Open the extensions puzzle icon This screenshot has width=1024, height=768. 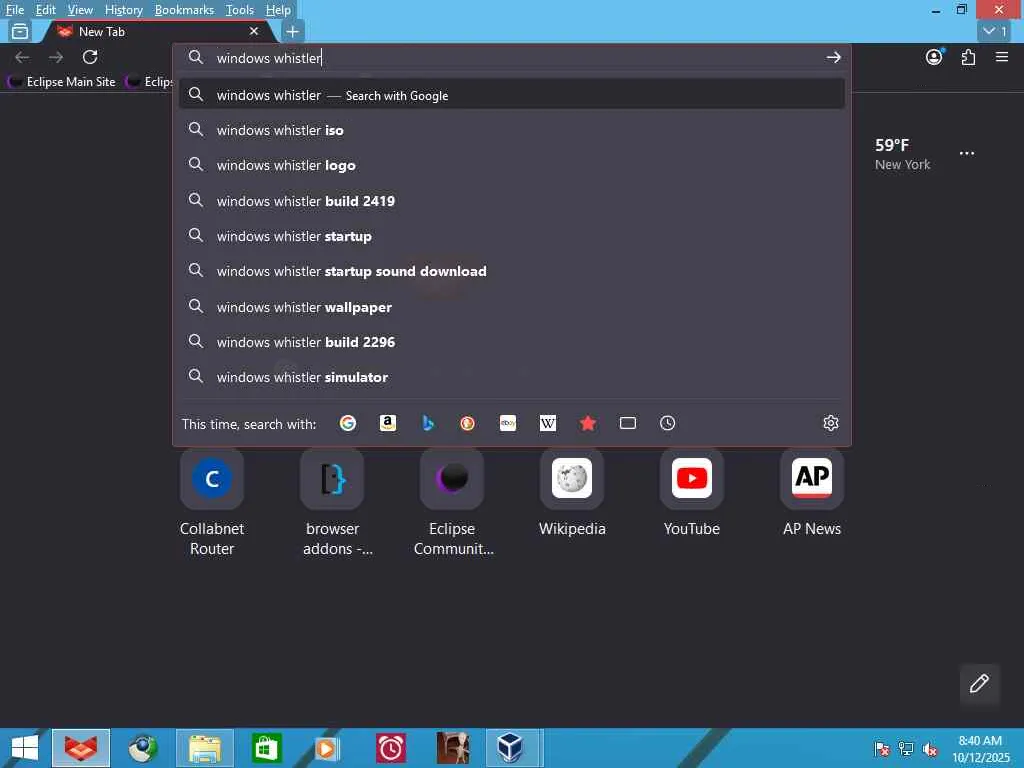[x=968, y=57]
